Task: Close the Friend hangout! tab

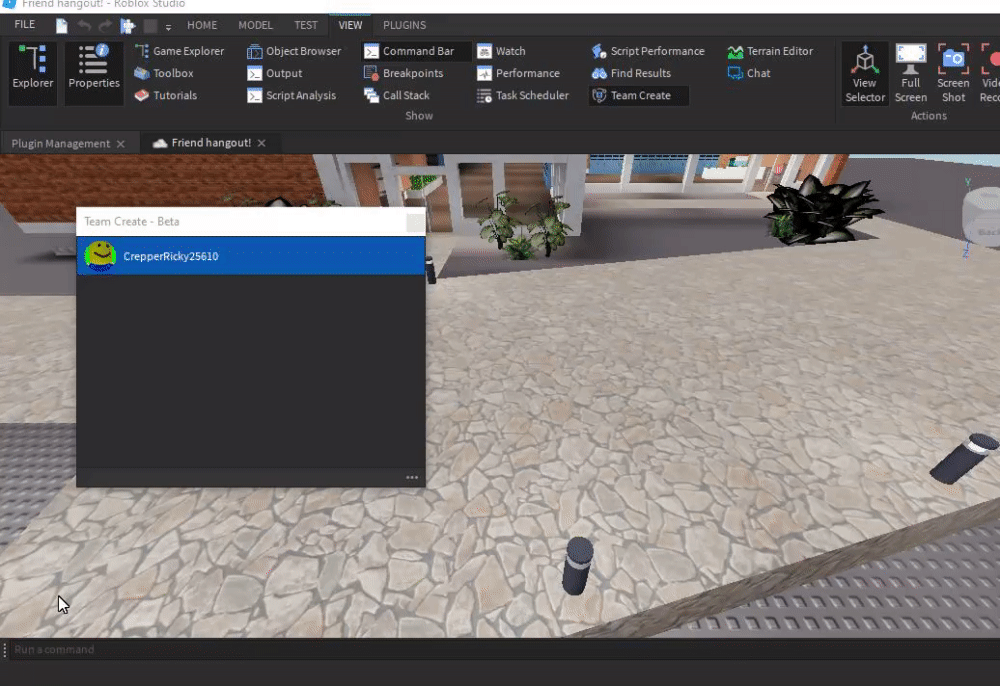Action: [x=261, y=143]
